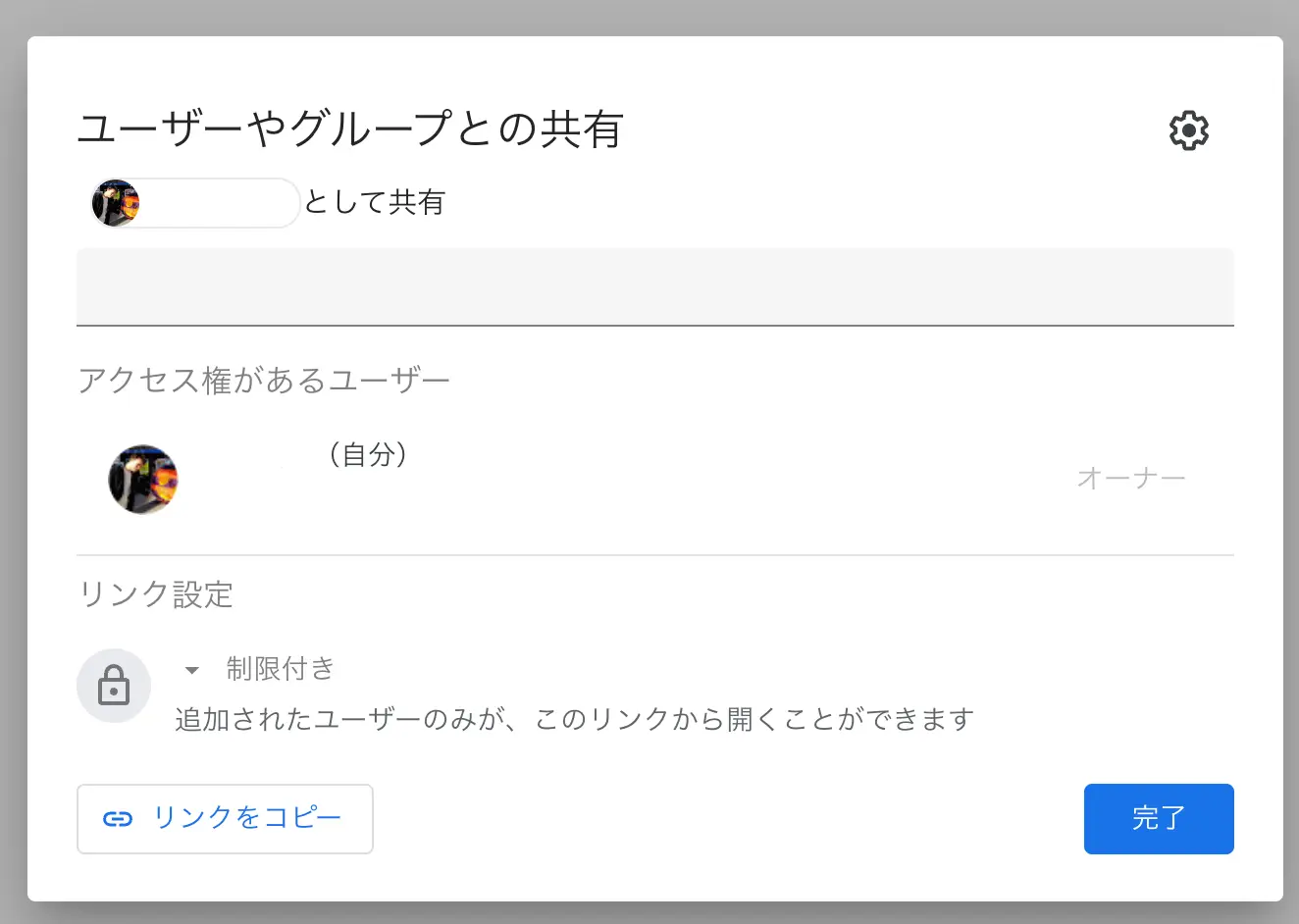Click the owner's round profile avatar
The height and width of the screenshot is (924, 1299).
tap(143, 479)
